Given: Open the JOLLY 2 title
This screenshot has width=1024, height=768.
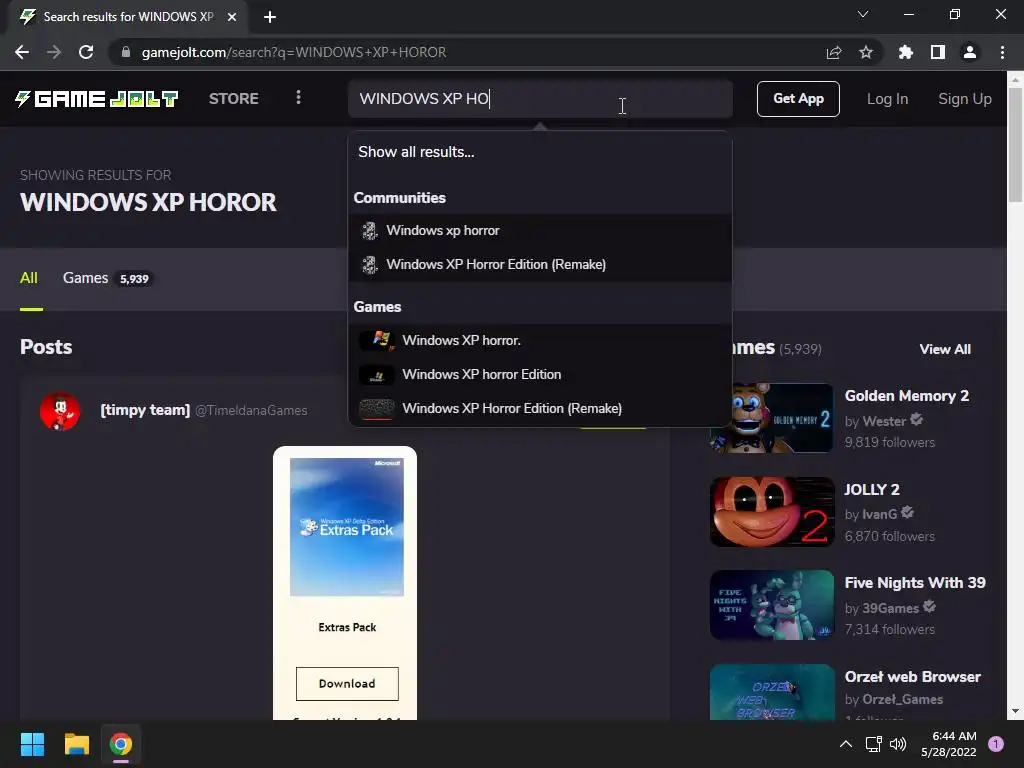Looking at the screenshot, I should point(872,490).
